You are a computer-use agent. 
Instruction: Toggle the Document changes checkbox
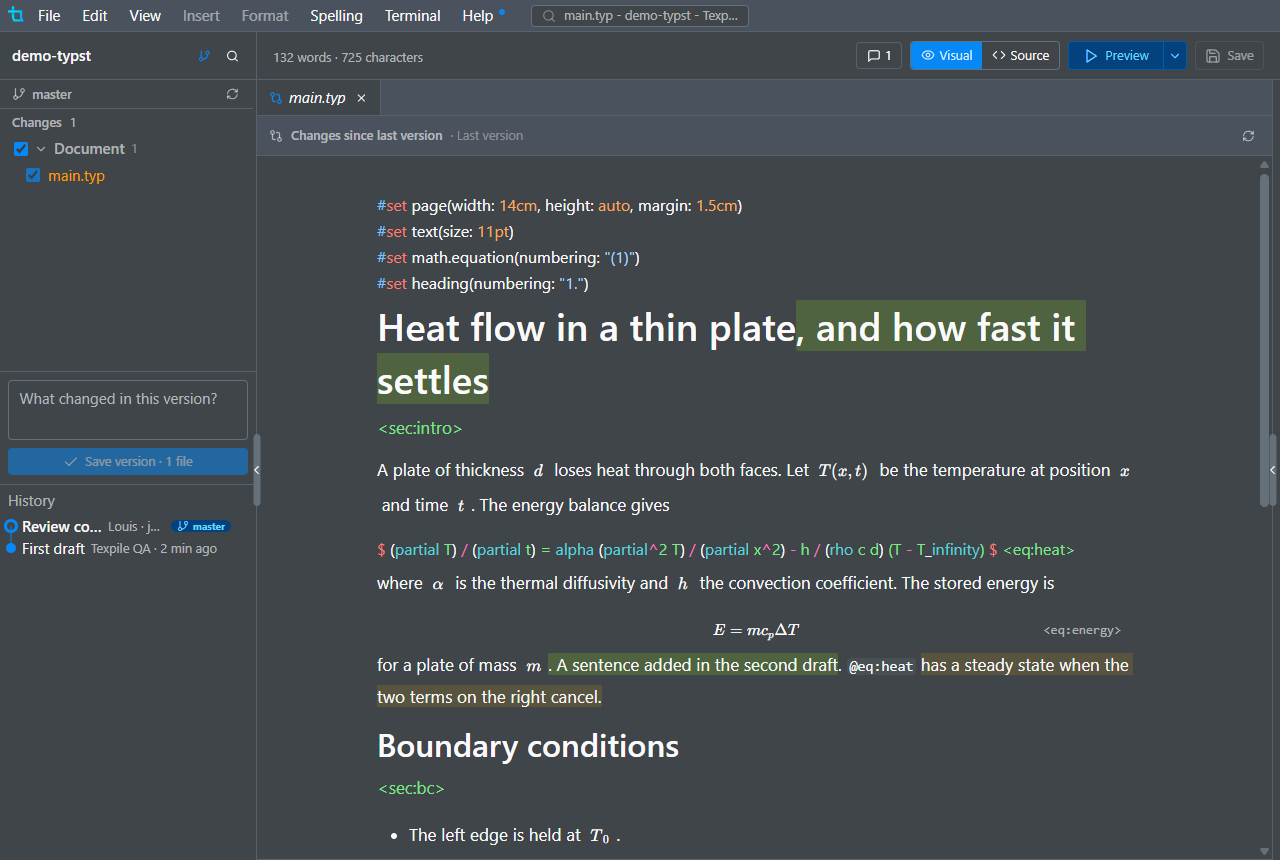coord(21,149)
